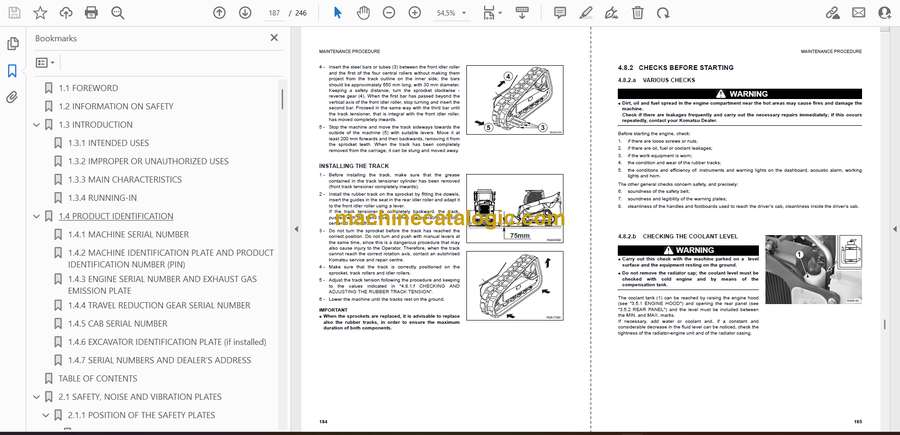The image size is (900, 435).
Task: Share a link to the file
Action: click(x=833, y=13)
